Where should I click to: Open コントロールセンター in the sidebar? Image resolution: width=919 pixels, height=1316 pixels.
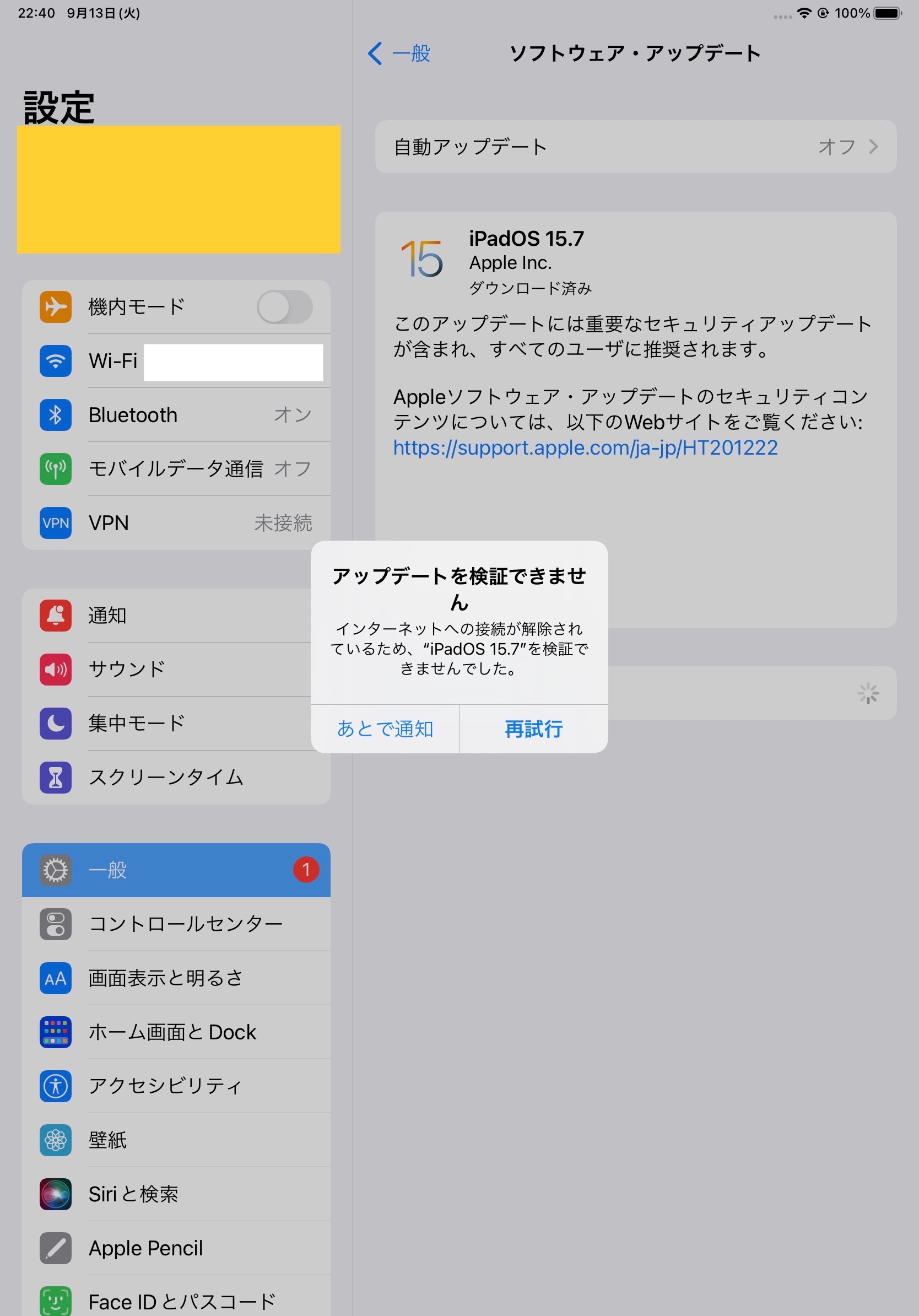176,924
